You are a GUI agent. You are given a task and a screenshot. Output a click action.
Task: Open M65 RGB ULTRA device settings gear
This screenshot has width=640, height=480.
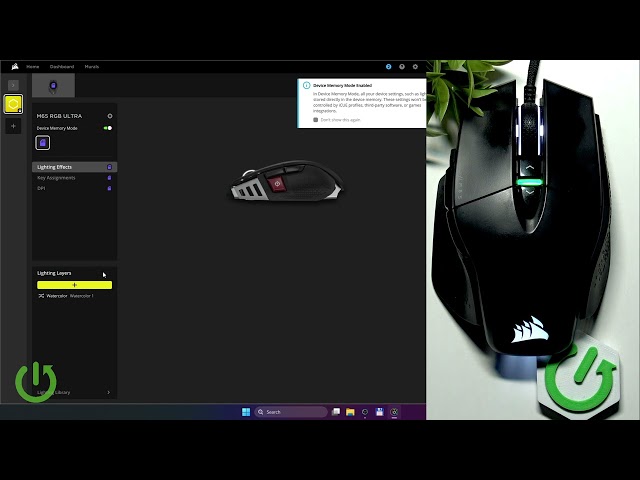tap(110, 116)
